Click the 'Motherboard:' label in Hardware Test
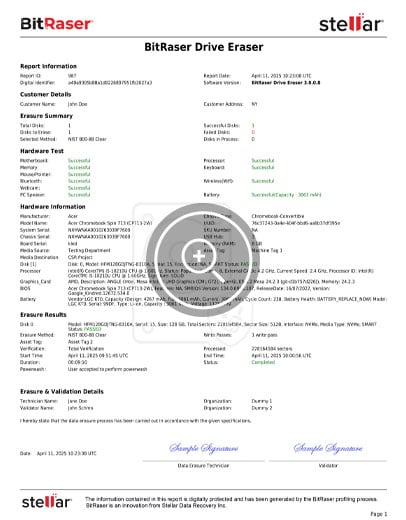This screenshot has height=520, width=406. (34, 161)
